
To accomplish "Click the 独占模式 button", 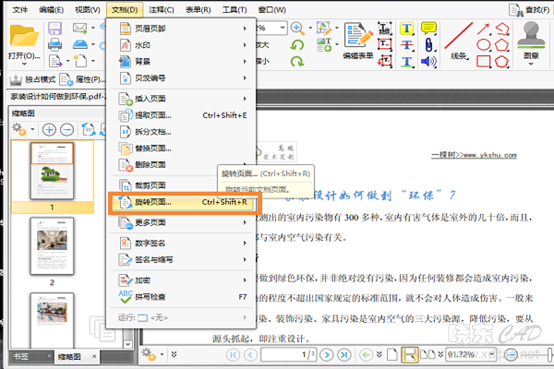I will tap(33, 80).
